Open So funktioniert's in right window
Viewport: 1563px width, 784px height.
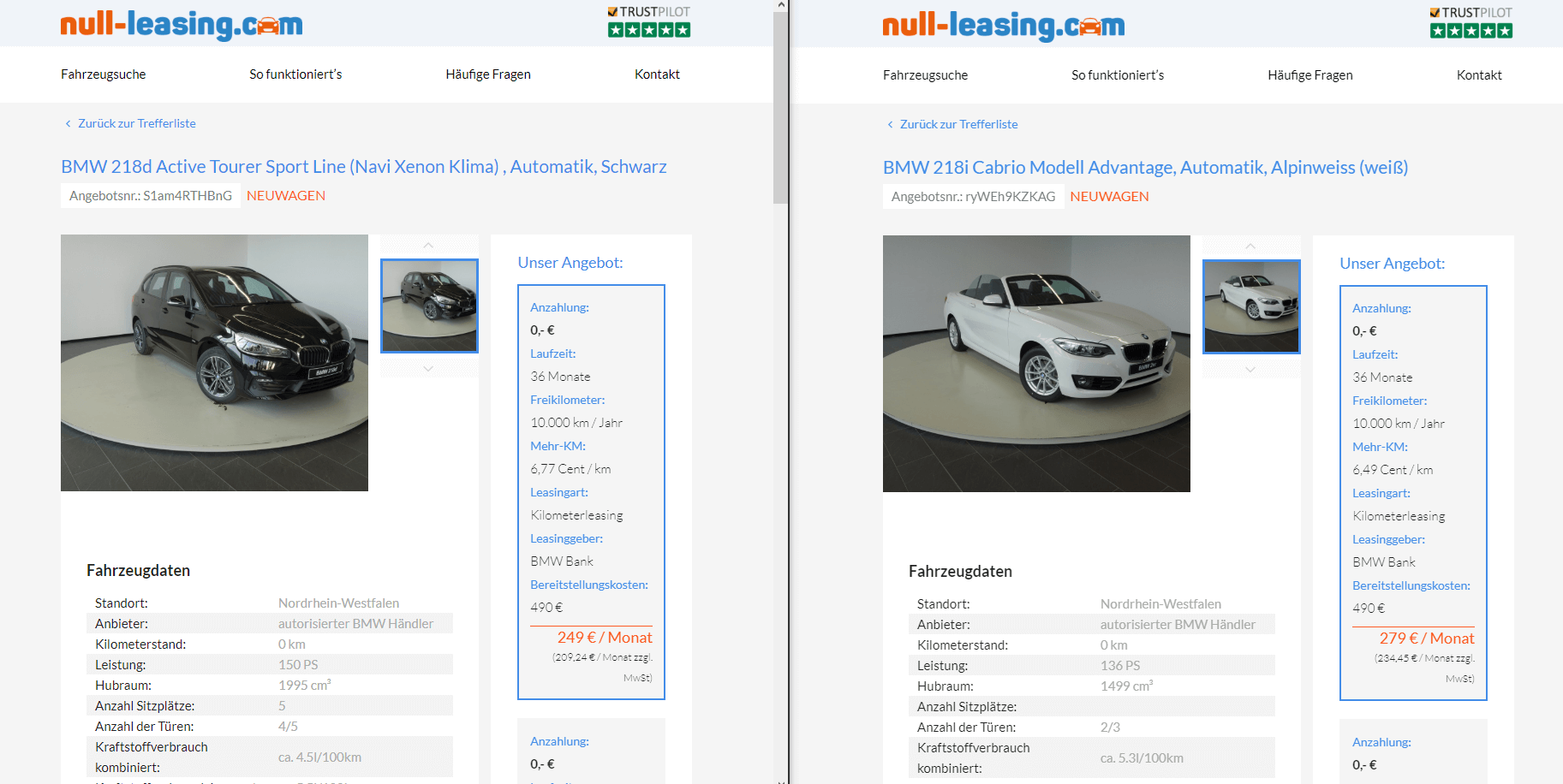[x=1118, y=75]
